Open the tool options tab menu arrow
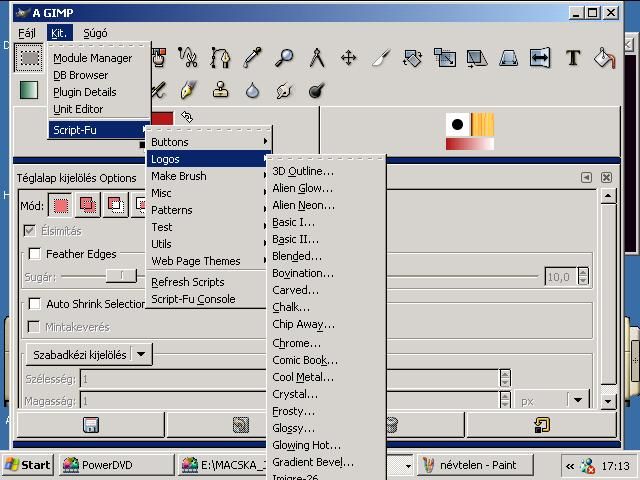 [586, 178]
